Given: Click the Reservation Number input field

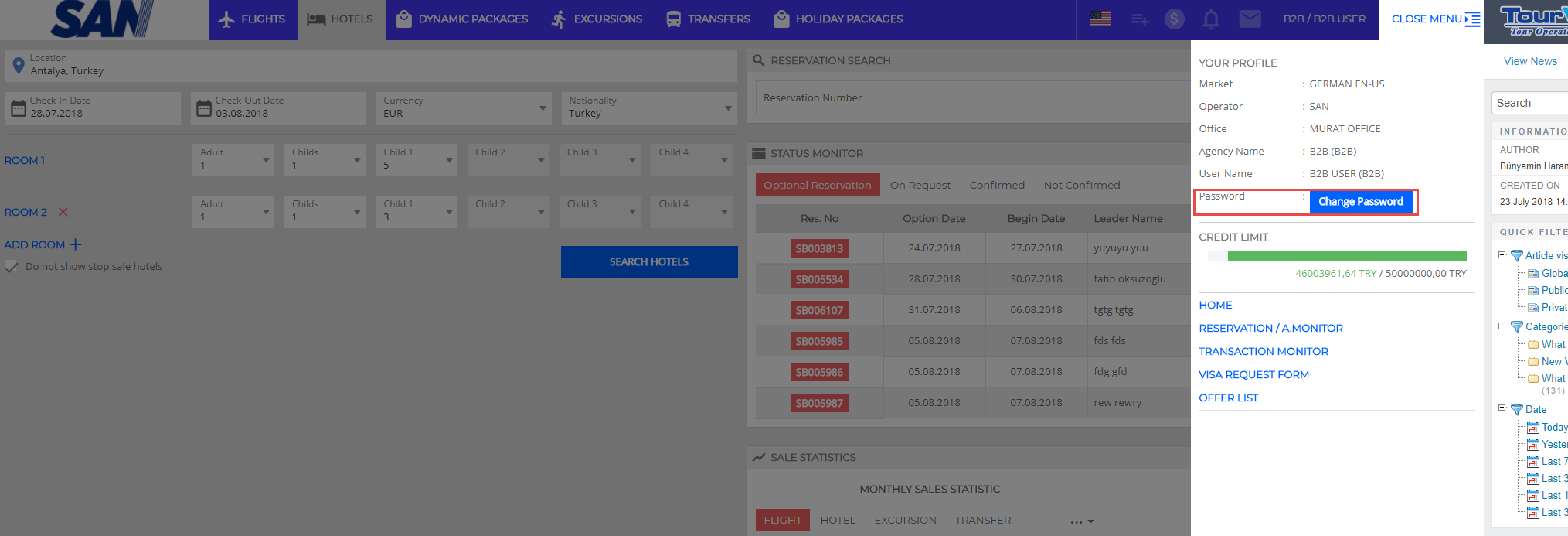Looking at the screenshot, I should pyautogui.click(x=970, y=98).
